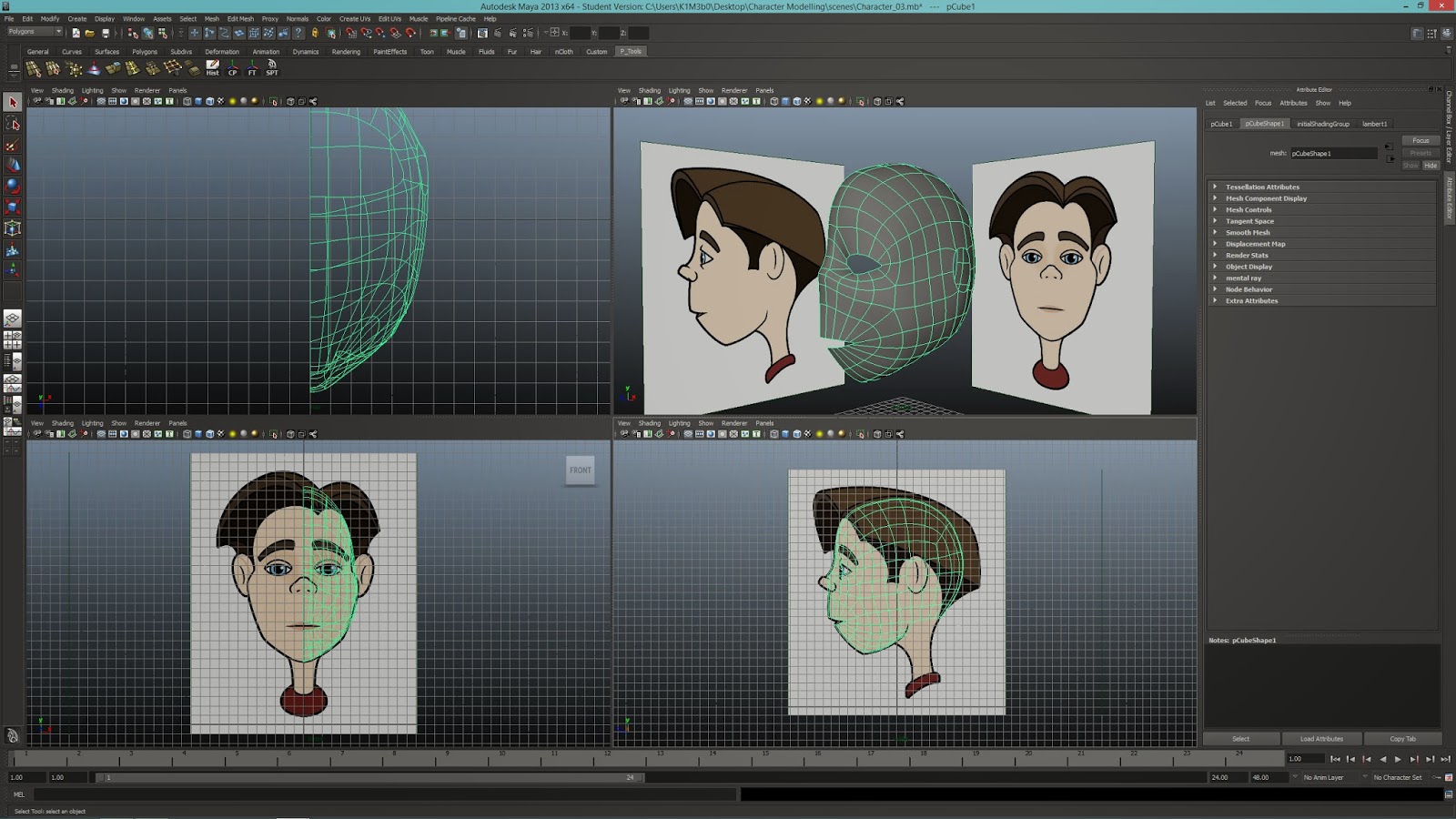Toggle isolate select in perspective viewport toolbar
The height and width of the screenshot is (819, 1456).
click(x=861, y=101)
